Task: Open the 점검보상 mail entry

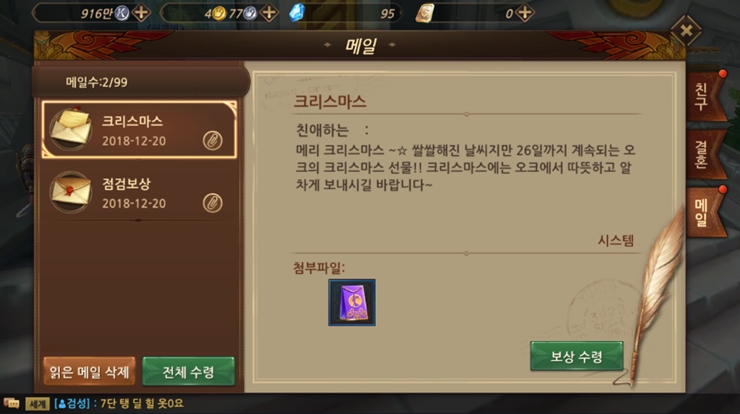Action: [x=139, y=193]
